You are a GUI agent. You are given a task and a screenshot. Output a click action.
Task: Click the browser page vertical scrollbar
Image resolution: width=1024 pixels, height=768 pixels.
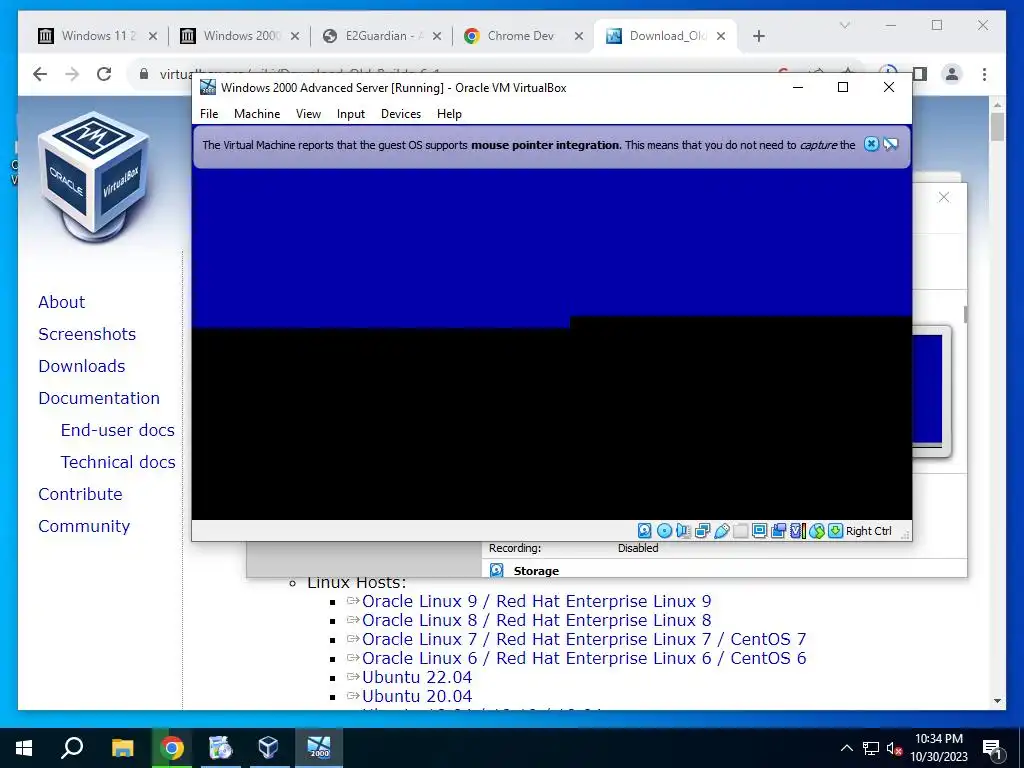(997, 127)
